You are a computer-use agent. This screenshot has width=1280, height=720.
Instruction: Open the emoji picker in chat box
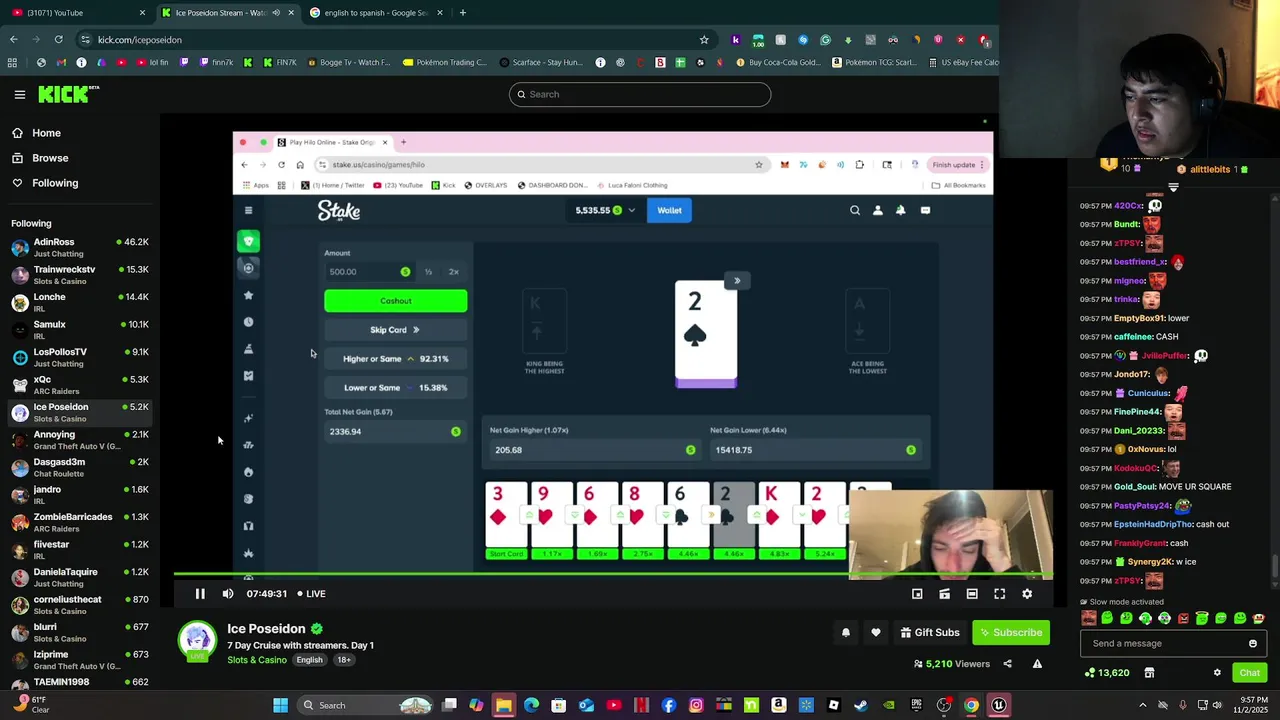pyautogui.click(x=1253, y=644)
